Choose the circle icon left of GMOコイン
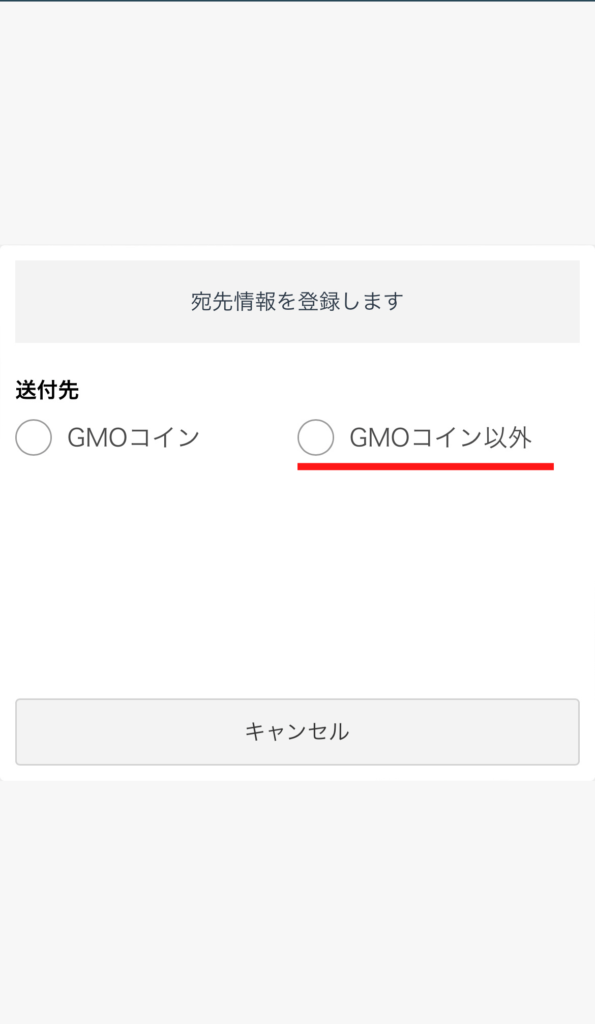The image size is (595, 1024). pyautogui.click(x=33, y=438)
